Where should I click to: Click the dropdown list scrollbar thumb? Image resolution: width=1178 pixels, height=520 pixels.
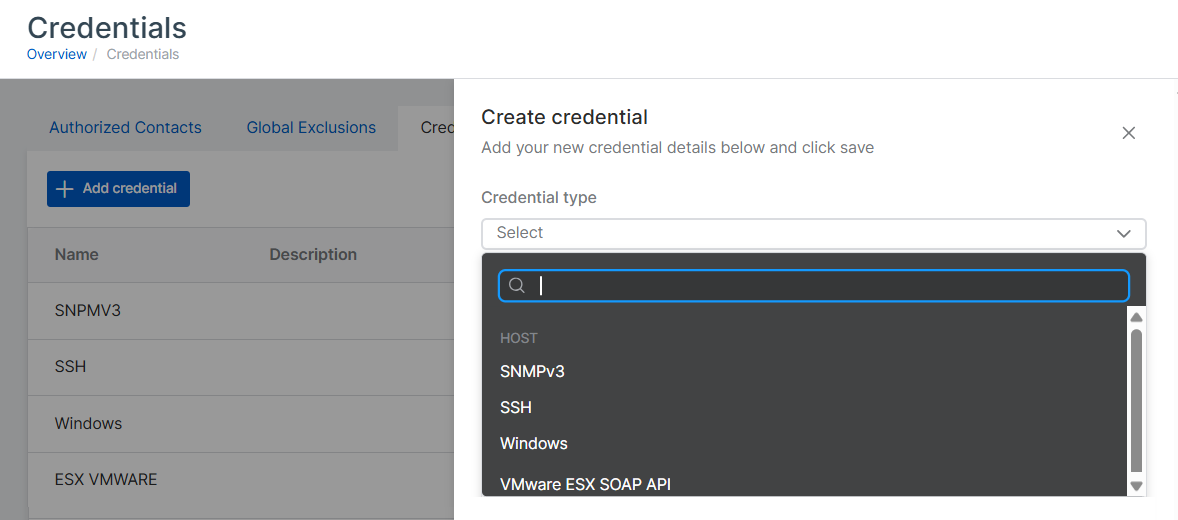point(1136,400)
